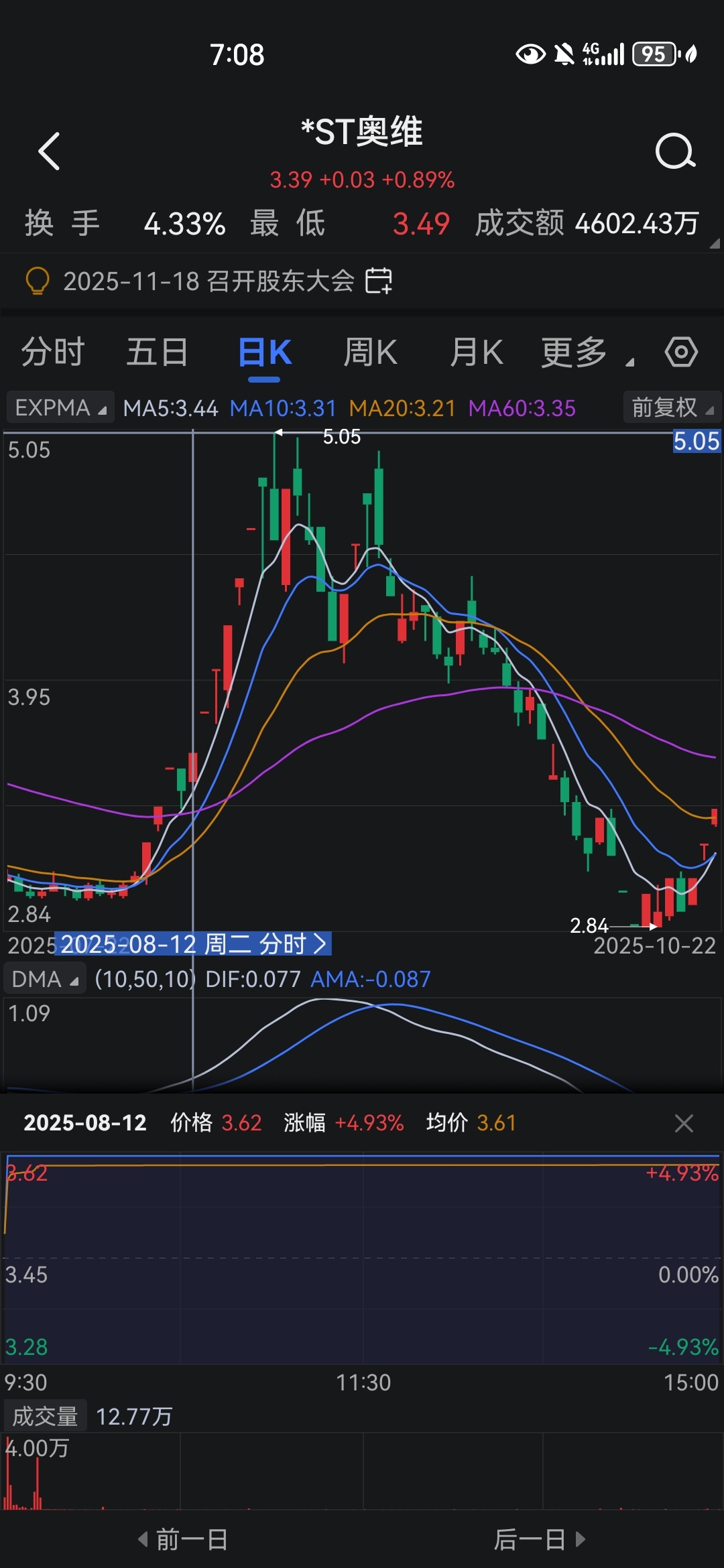Tap the 5.05 high-point annotation
The width and height of the screenshot is (724, 1568).
[341, 437]
